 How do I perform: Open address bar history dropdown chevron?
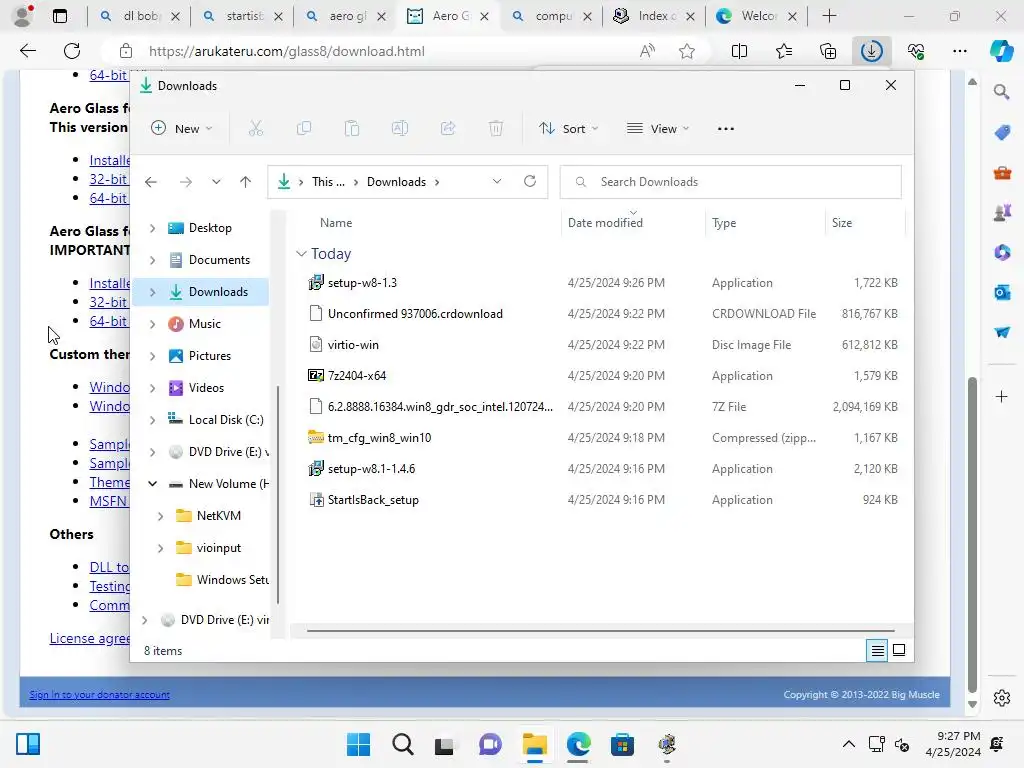point(497,181)
